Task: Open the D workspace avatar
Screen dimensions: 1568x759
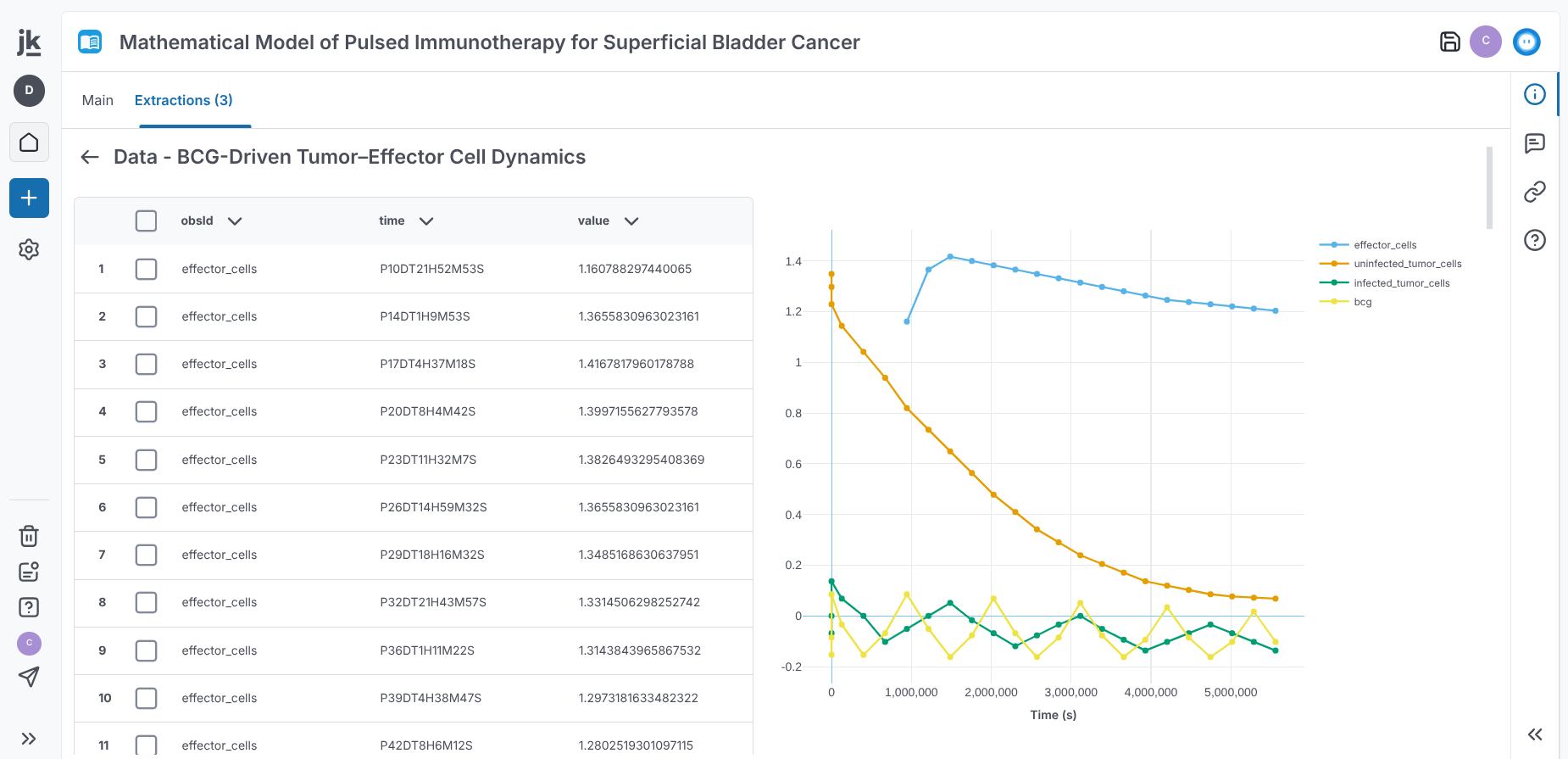Action: coord(29,91)
